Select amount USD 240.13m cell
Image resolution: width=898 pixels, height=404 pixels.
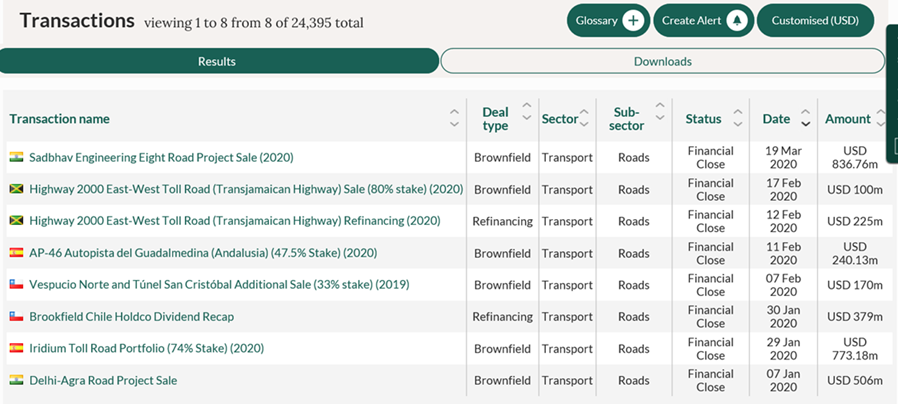(x=855, y=253)
